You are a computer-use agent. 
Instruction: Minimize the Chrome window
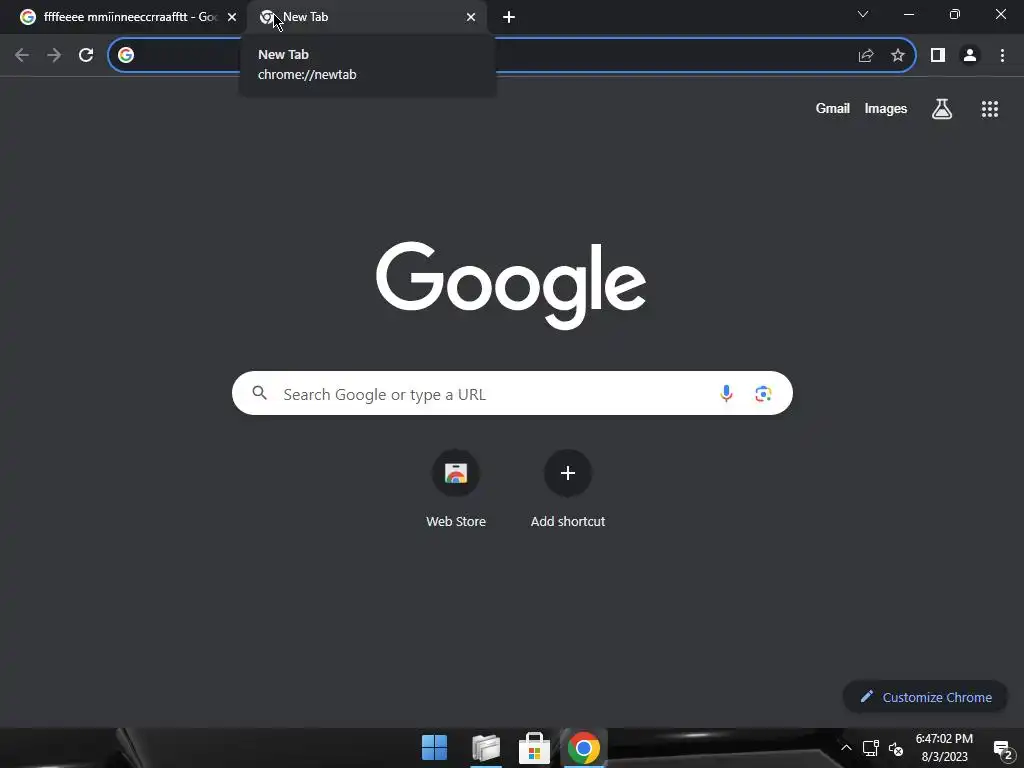[909, 14]
